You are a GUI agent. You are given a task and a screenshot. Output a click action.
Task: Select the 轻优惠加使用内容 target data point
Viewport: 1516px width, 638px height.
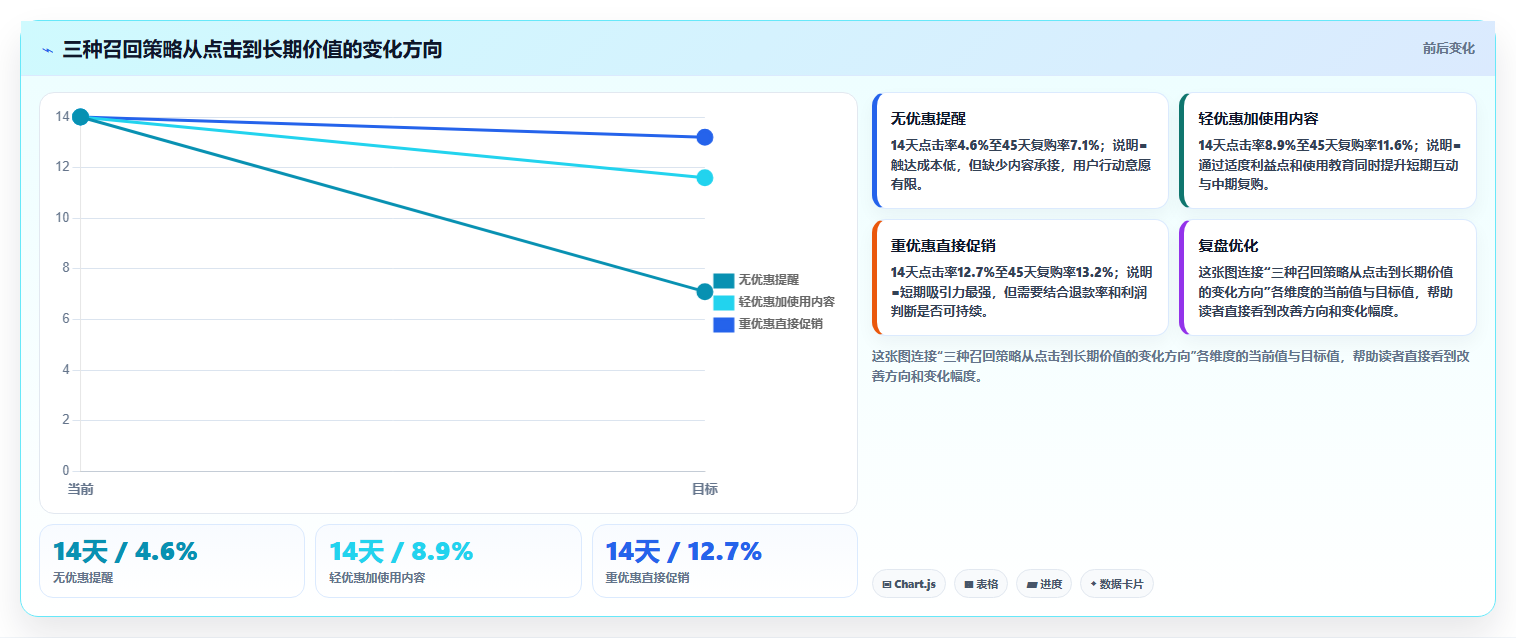tap(705, 178)
